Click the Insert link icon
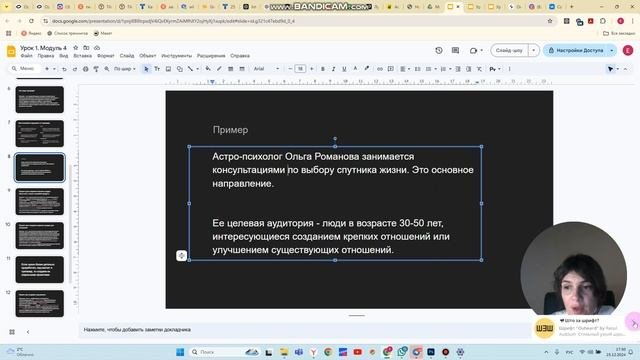The image size is (640, 360). click(380, 69)
